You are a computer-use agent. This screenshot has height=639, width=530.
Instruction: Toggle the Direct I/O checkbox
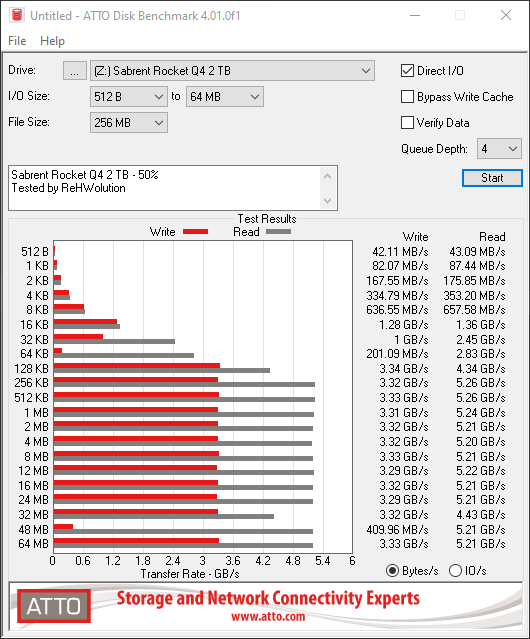coord(407,71)
